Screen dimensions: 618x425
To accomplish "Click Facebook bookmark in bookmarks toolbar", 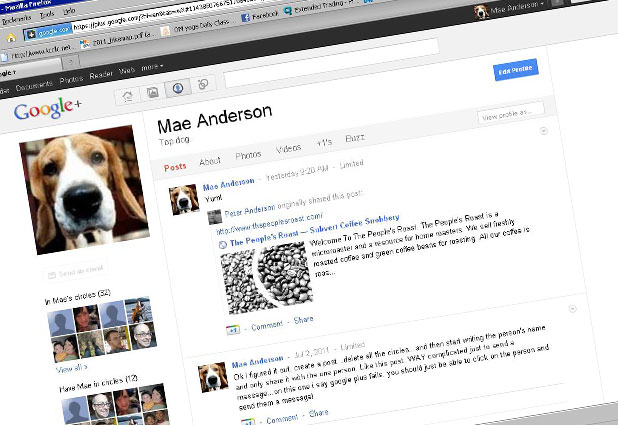I will 259,16.
